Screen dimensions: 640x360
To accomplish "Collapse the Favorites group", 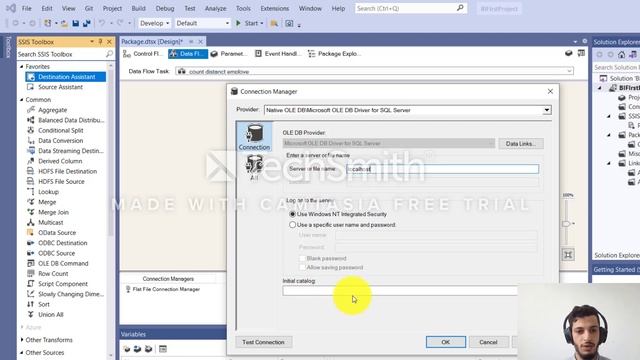I will coord(22,66).
